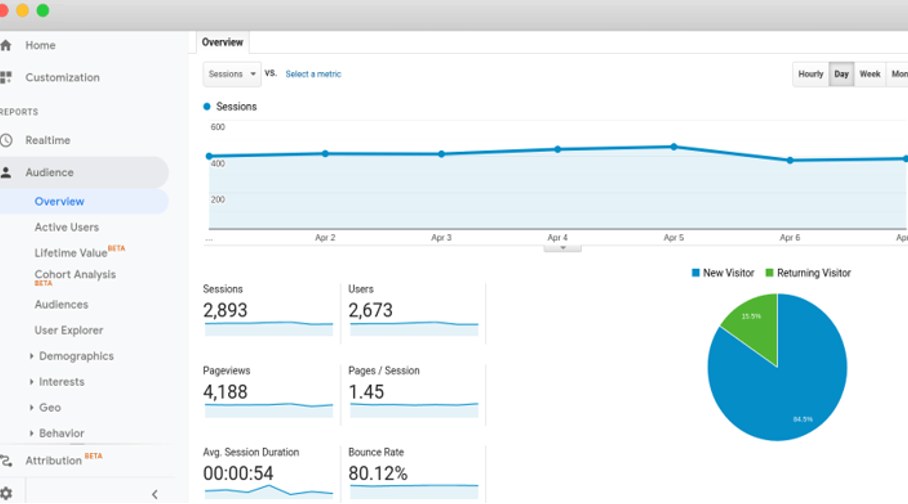Open Active Users report

click(x=66, y=227)
